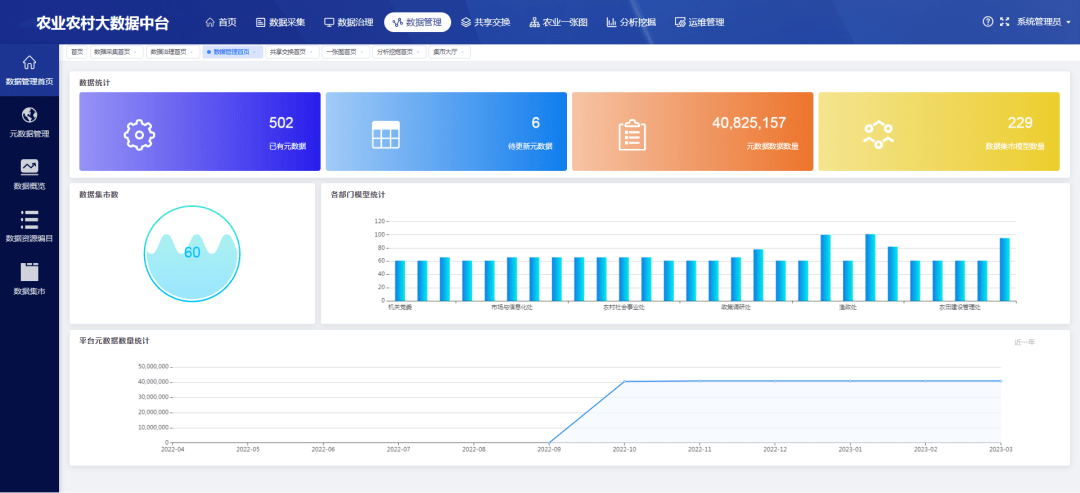Screen dimensions: 1080x493
Task: Open 数据资源编目 list icon in sidebar
Action: click(x=30, y=219)
